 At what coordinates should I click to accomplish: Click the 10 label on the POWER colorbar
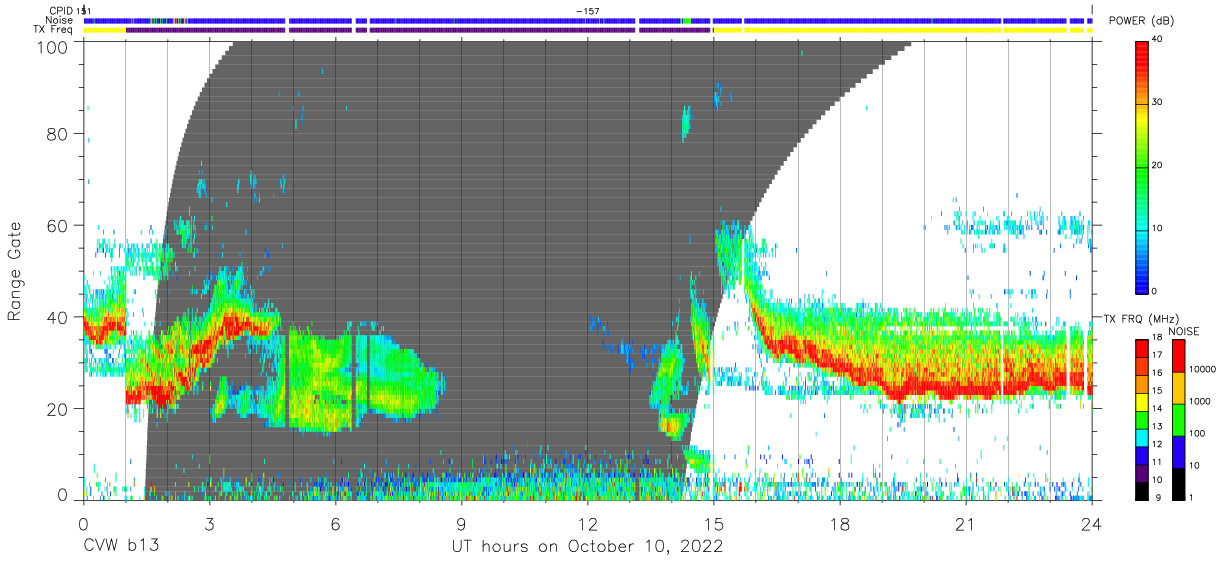click(x=1157, y=228)
